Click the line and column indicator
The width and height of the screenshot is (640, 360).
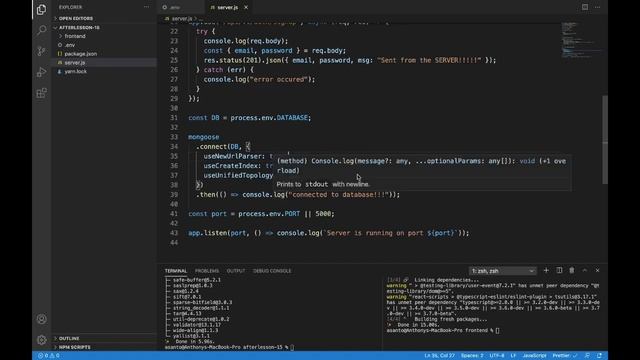(439, 356)
